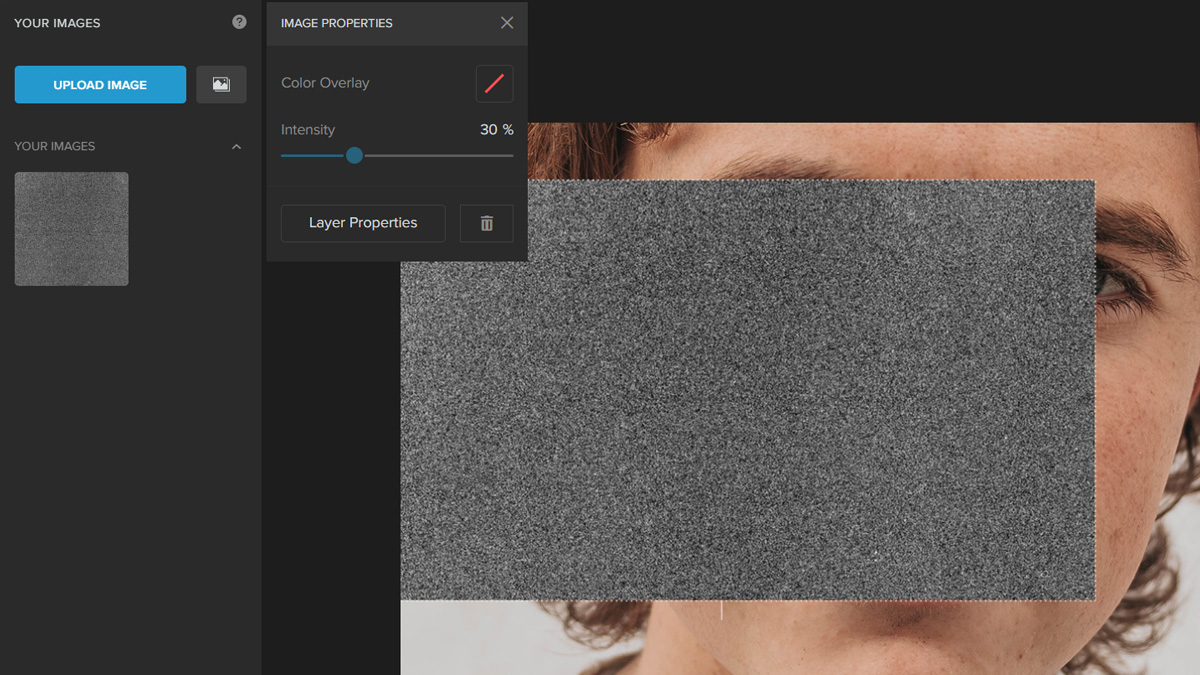Click the Your Images section label
The image size is (1200, 675).
(55, 147)
